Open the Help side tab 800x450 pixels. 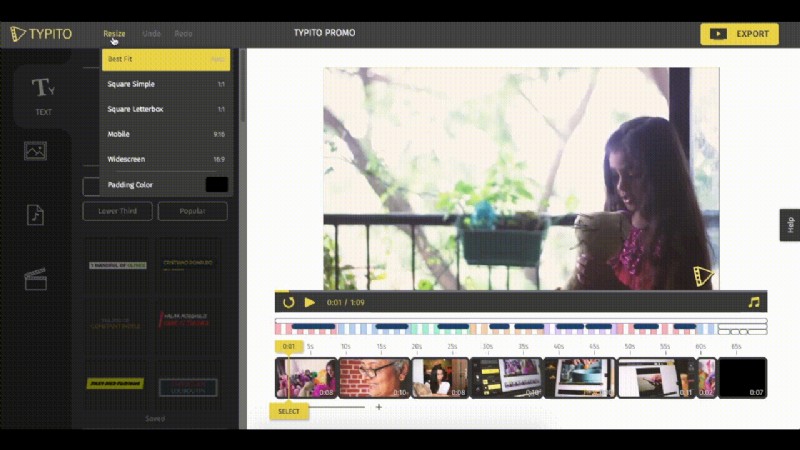(790, 225)
